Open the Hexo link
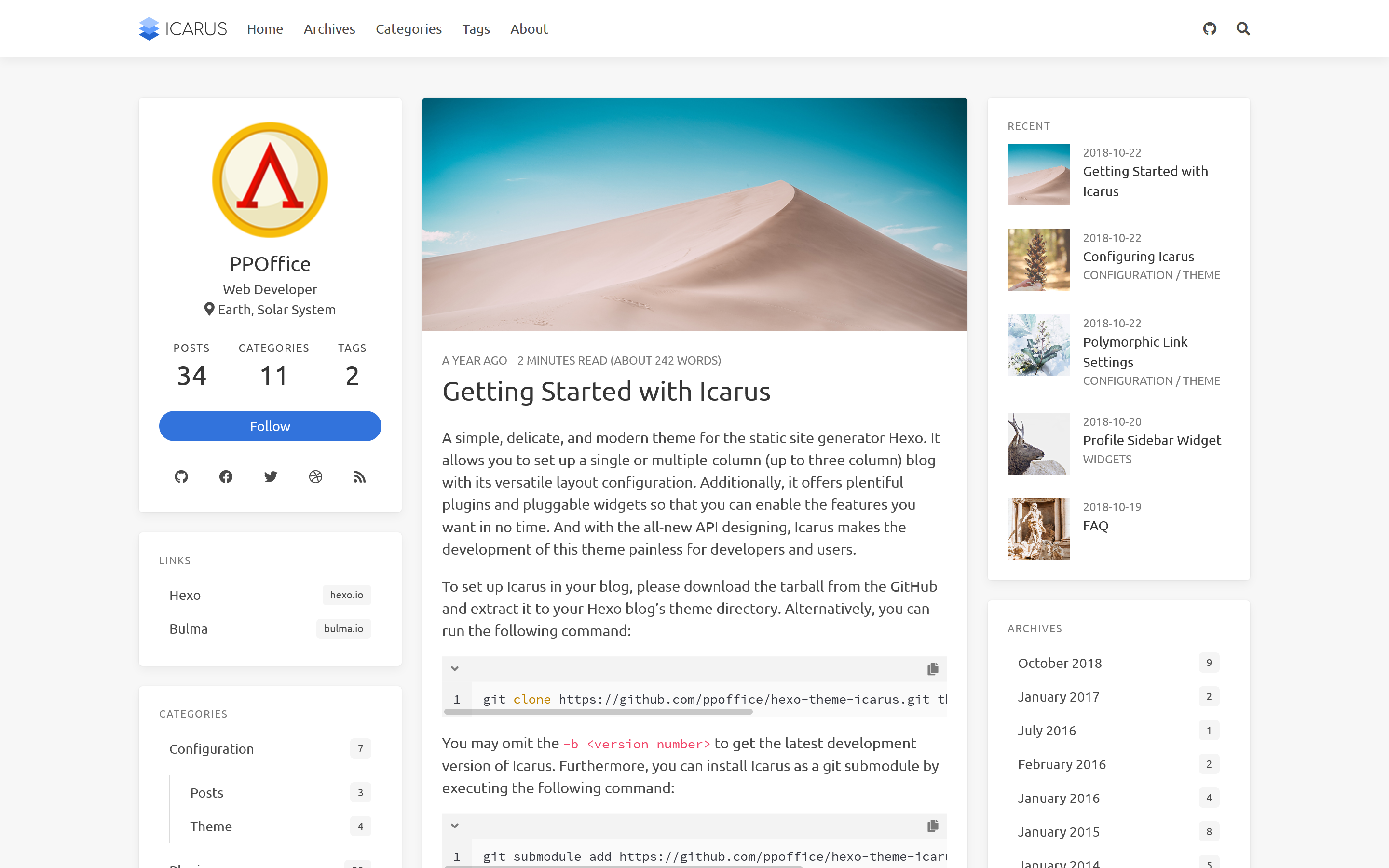The height and width of the screenshot is (868, 1389). [x=185, y=595]
